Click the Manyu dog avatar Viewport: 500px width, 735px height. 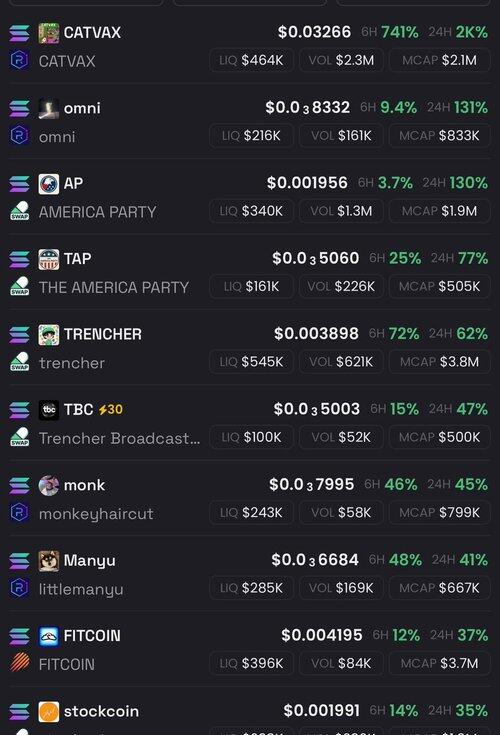pos(49,561)
